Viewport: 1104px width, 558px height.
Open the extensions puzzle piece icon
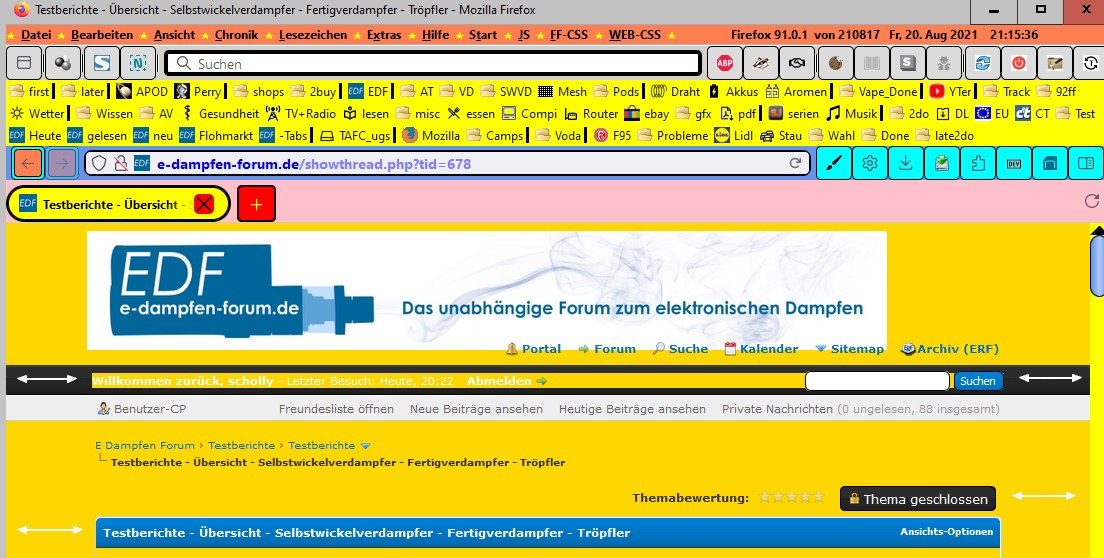pos(978,163)
